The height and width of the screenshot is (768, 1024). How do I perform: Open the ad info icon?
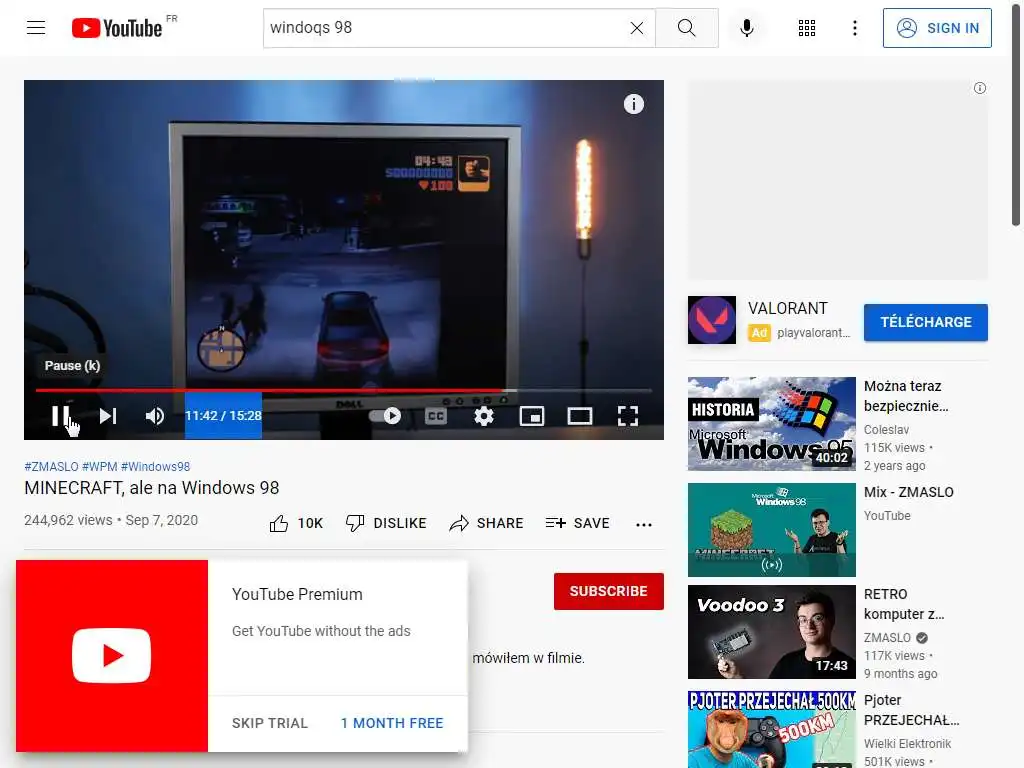point(980,88)
